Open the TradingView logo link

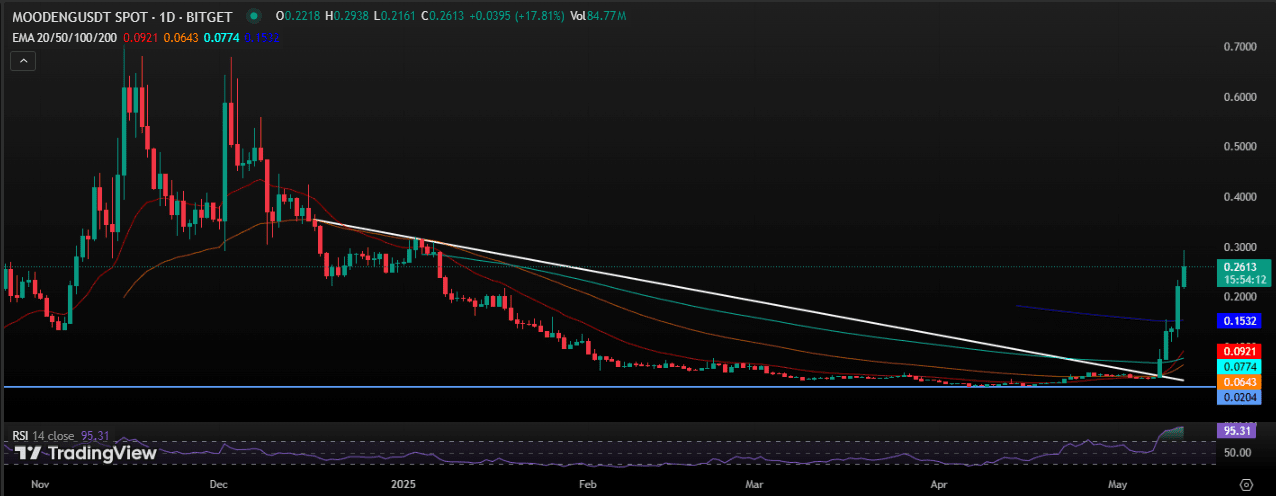coord(86,453)
